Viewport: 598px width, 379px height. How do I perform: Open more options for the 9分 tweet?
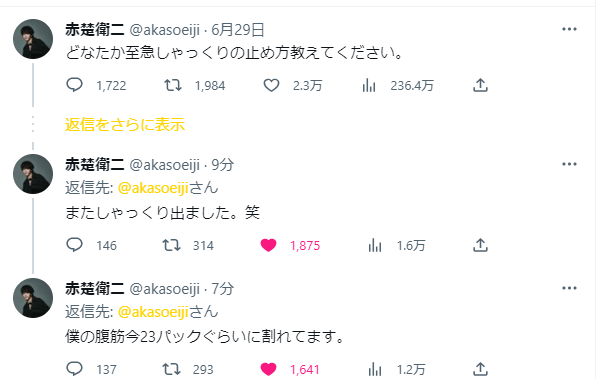(x=569, y=164)
